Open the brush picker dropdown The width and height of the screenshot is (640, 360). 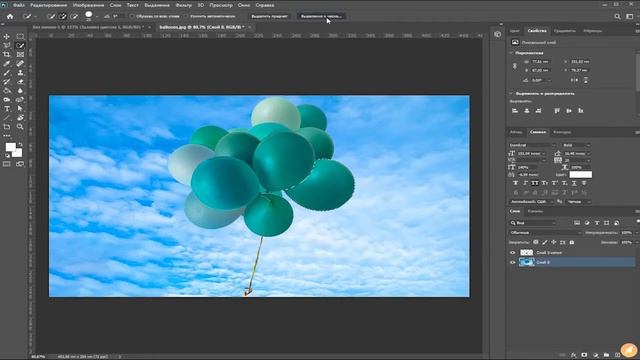coord(96,16)
